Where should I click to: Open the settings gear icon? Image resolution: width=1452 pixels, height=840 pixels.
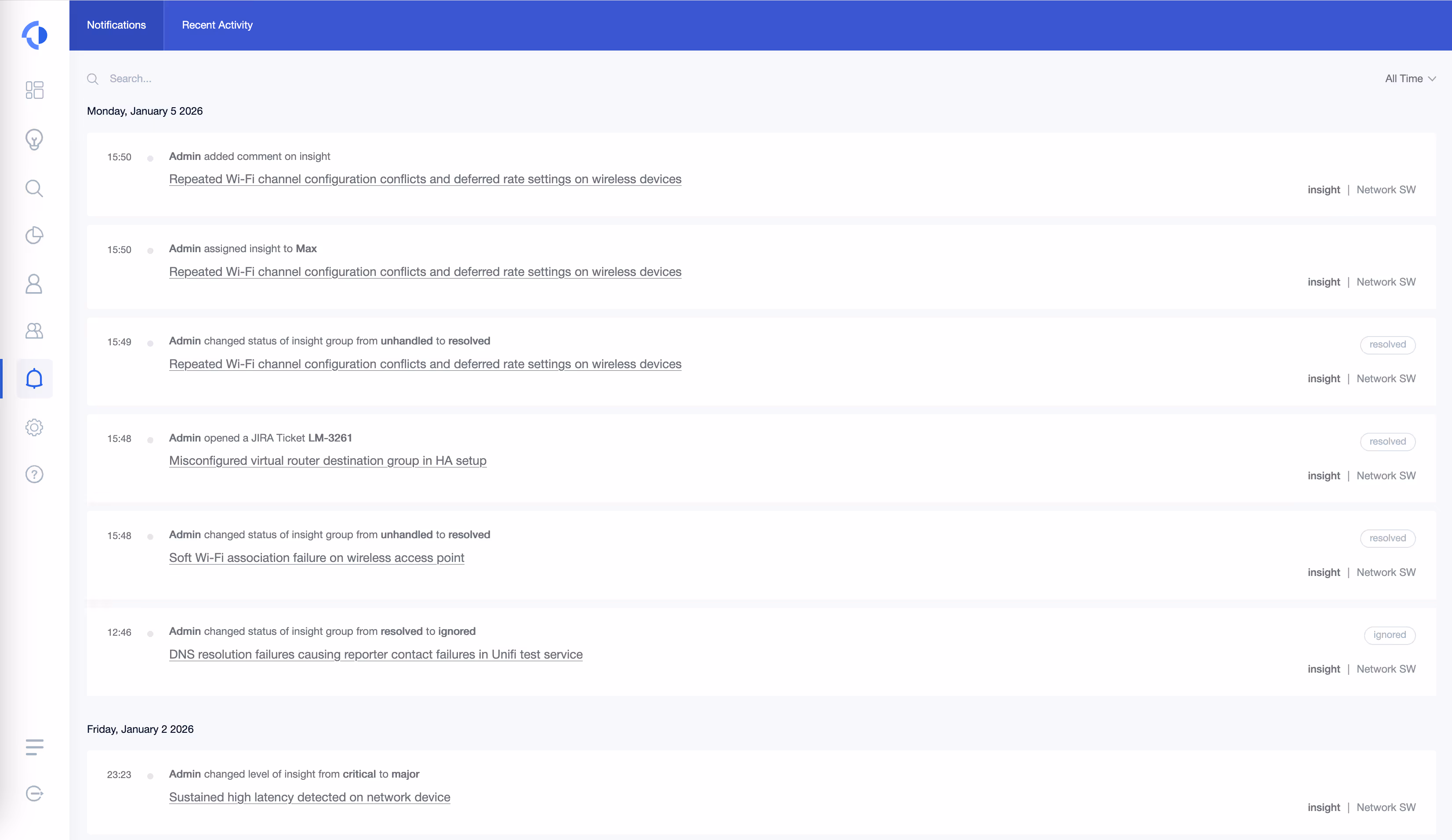(x=35, y=427)
